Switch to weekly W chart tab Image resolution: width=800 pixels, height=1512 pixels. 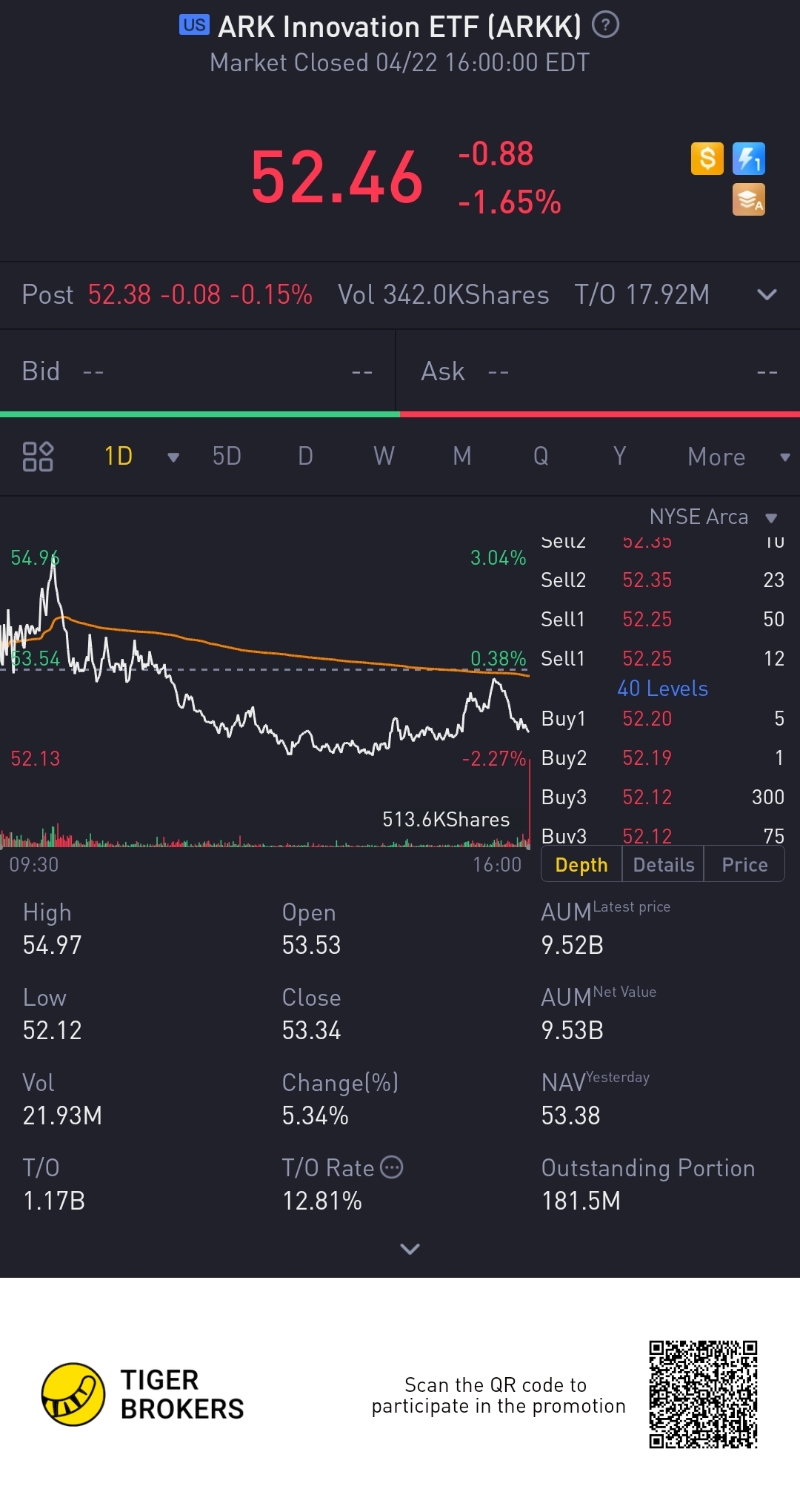coord(384,456)
